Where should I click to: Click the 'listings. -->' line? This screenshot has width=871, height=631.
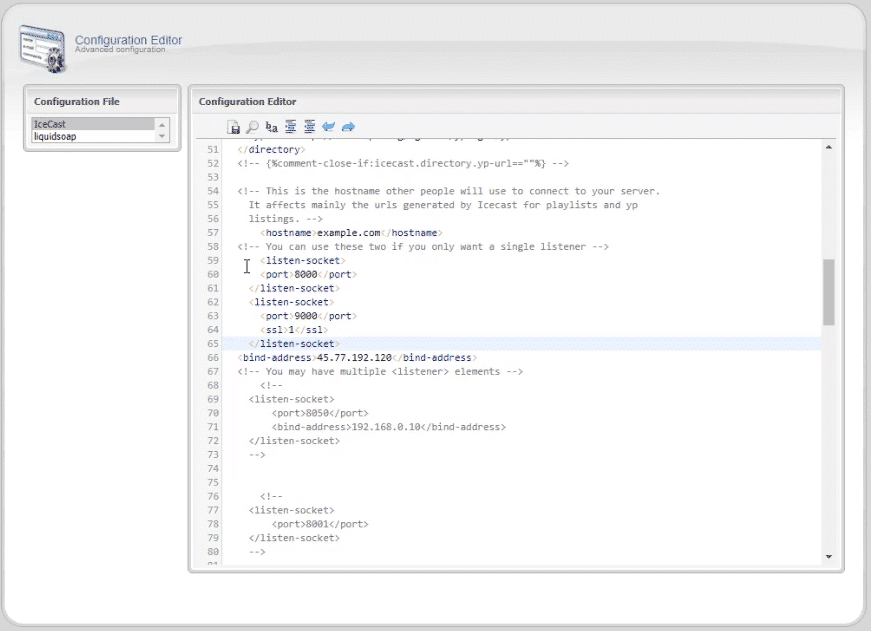(286, 219)
